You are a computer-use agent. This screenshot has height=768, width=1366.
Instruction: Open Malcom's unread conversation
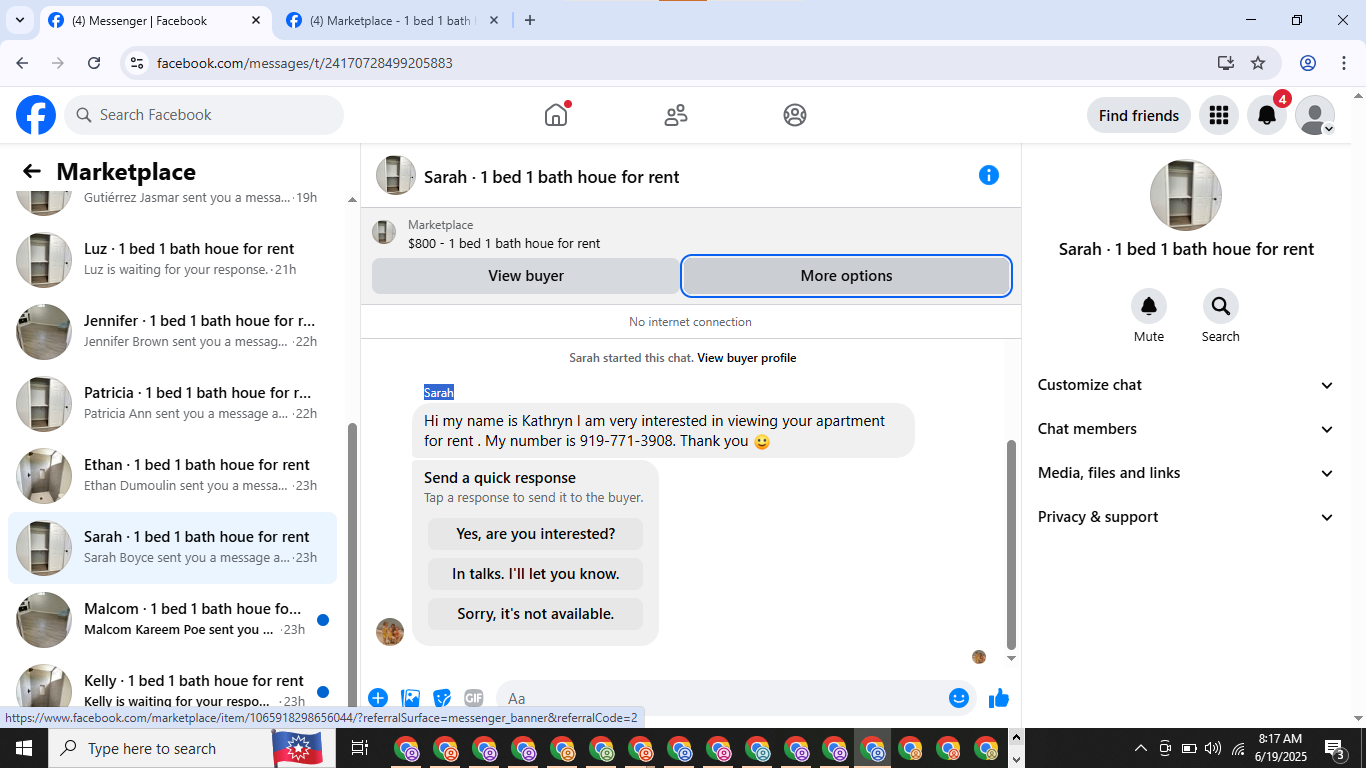click(x=172, y=619)
